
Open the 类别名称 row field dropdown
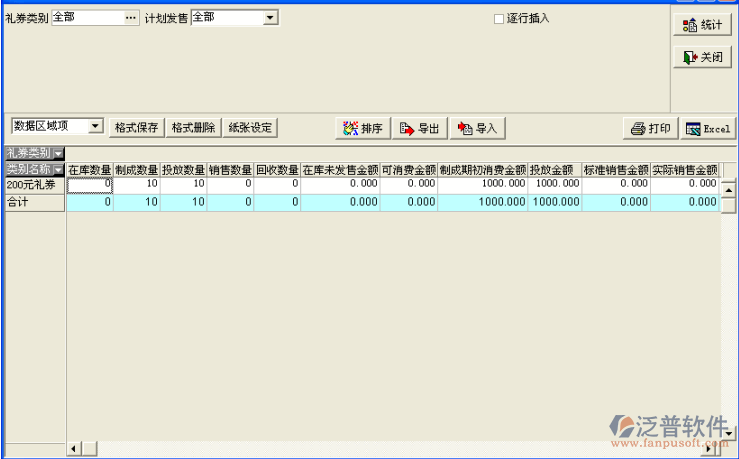coord(58,169)
